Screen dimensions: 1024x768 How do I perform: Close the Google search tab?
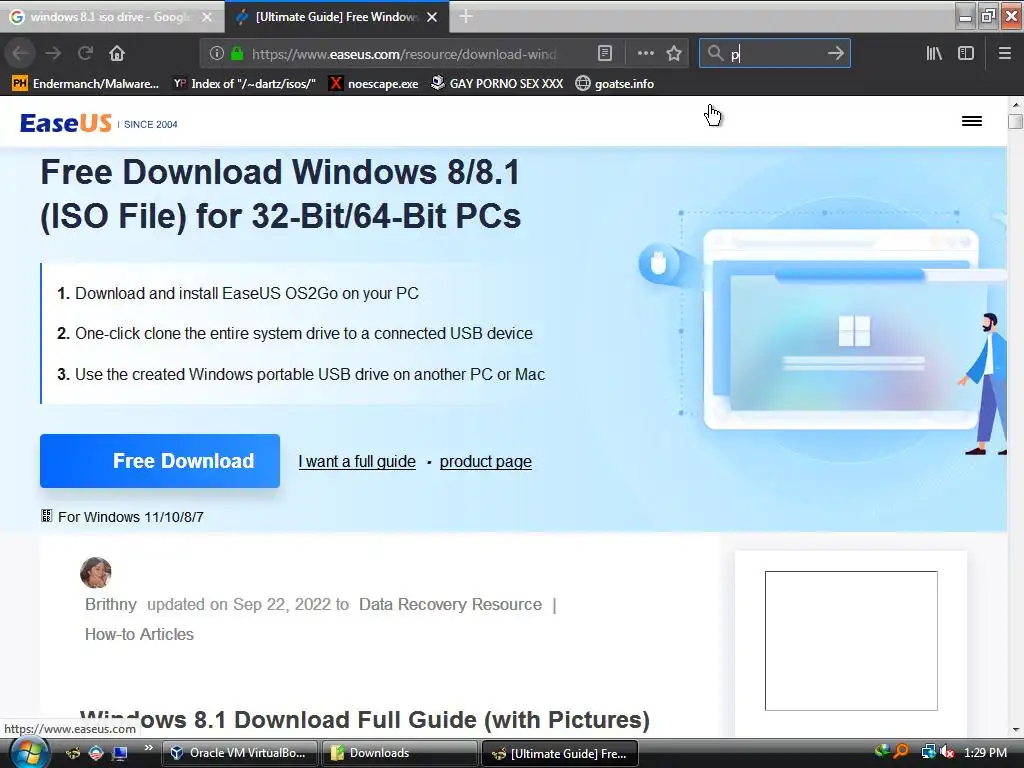click(x=207, y=17)
